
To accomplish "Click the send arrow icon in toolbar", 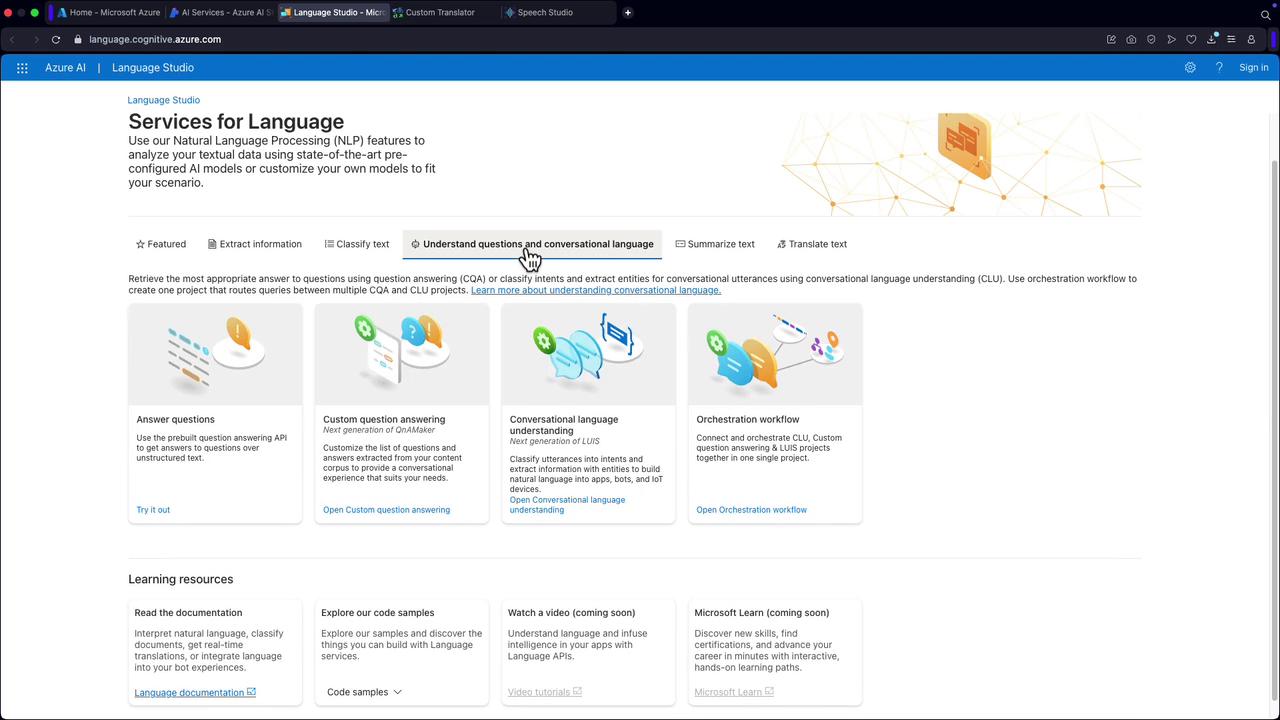I will tap(1171, 40).
